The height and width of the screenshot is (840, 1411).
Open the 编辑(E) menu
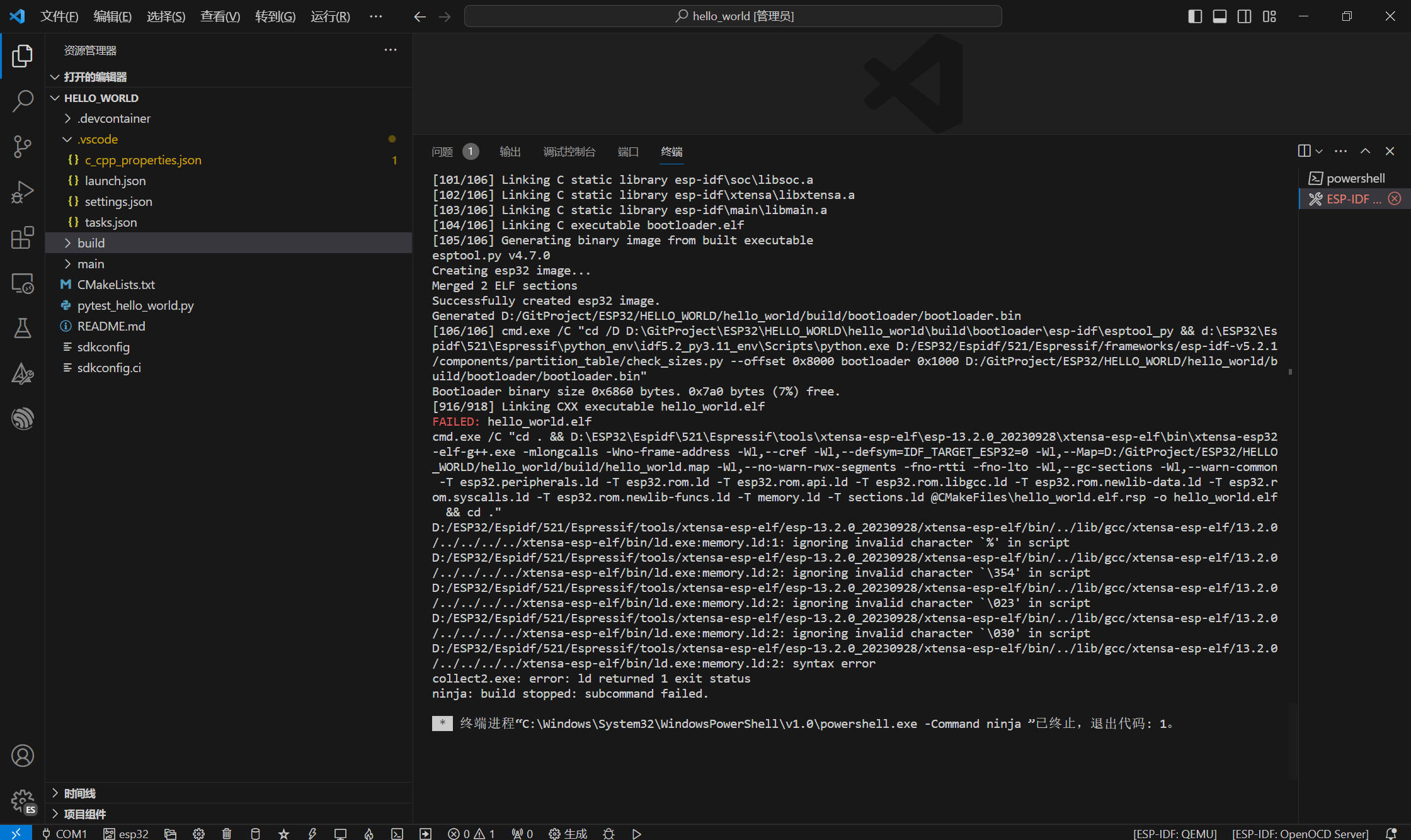click(x=113, y=16)
